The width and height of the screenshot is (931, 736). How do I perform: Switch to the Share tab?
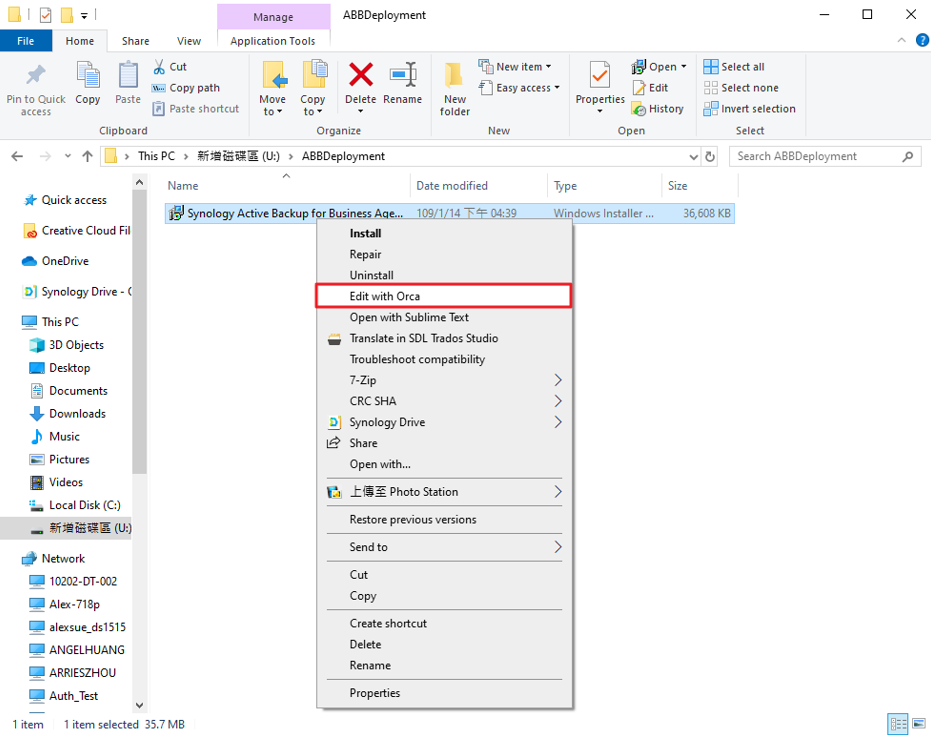135,41
